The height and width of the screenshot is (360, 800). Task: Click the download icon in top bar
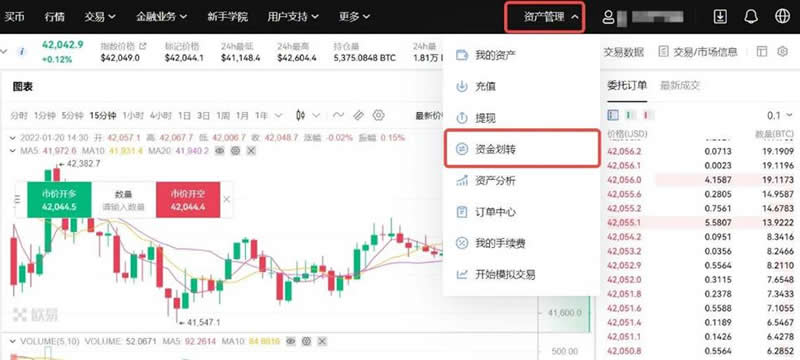click(x=720, y=17)
